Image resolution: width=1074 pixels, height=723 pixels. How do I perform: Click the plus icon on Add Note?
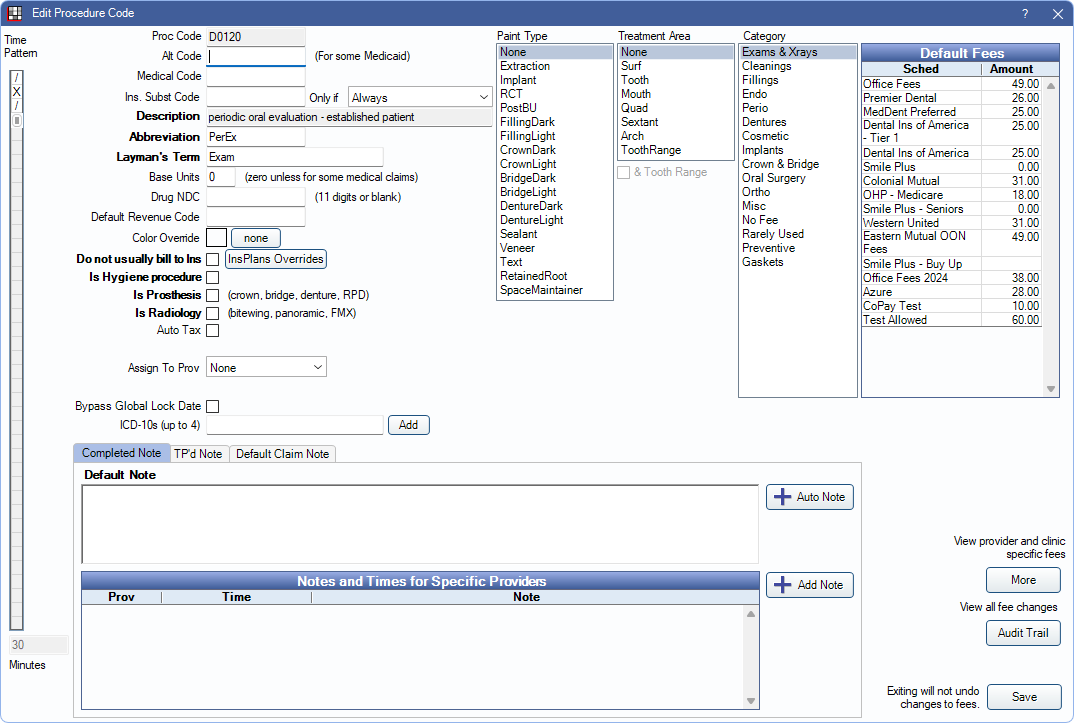click(x=782, y=585)
